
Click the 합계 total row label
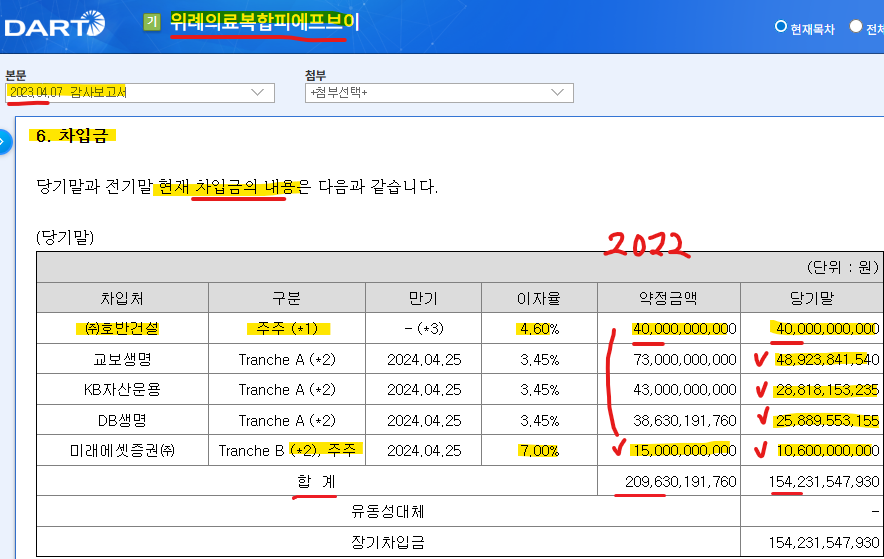pyautogui.click(x=316, y=481)
